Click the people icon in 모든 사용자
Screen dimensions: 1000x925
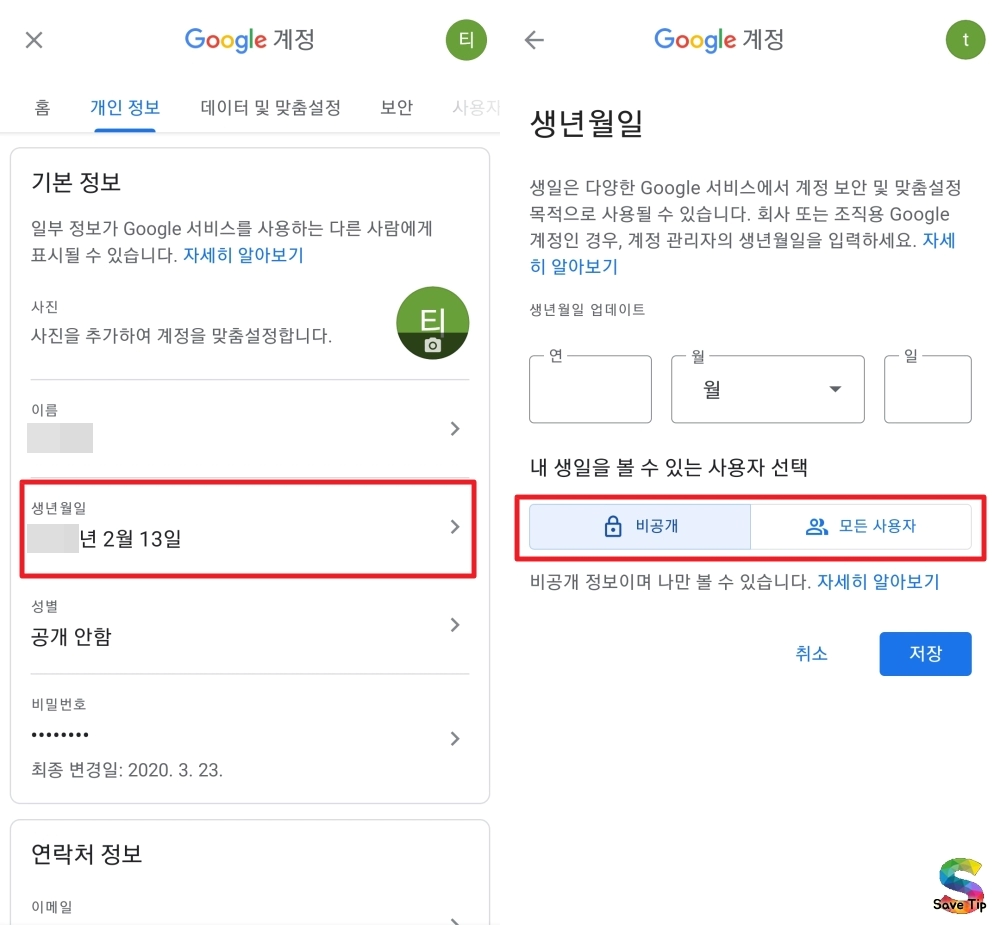816,526
